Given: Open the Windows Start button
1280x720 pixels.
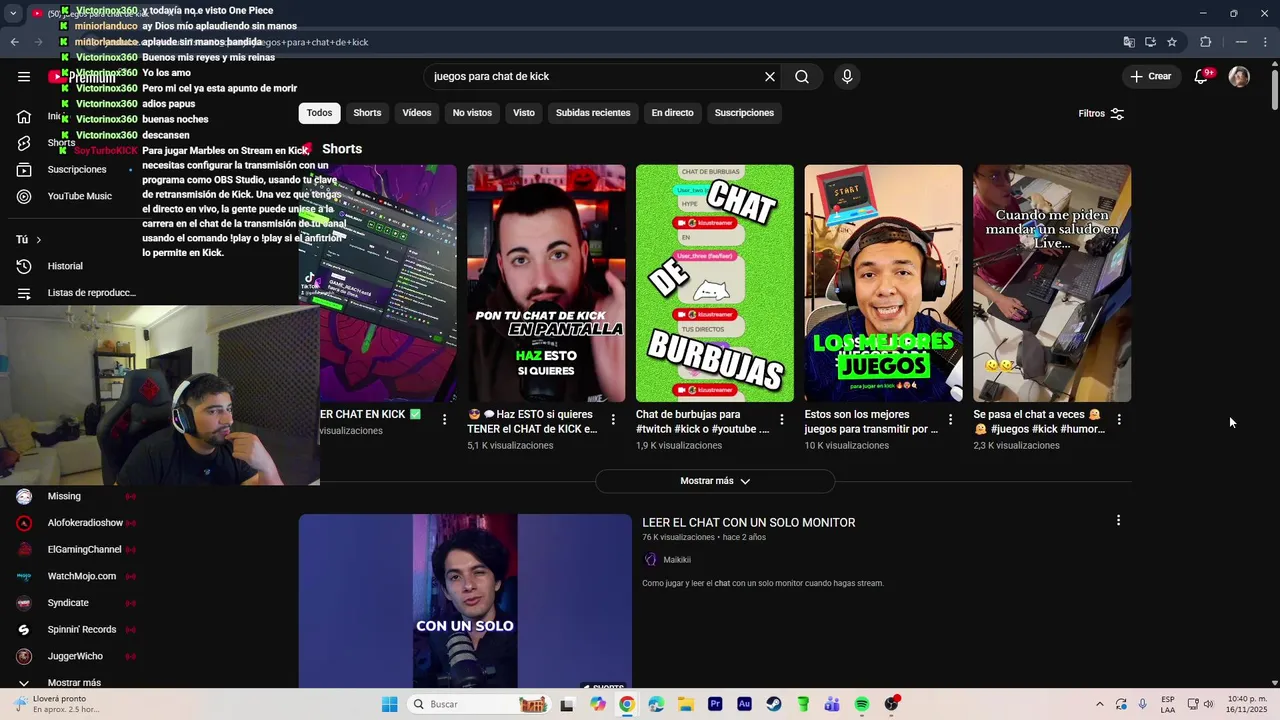Looking at the screenshot, I should click(389, 704).
